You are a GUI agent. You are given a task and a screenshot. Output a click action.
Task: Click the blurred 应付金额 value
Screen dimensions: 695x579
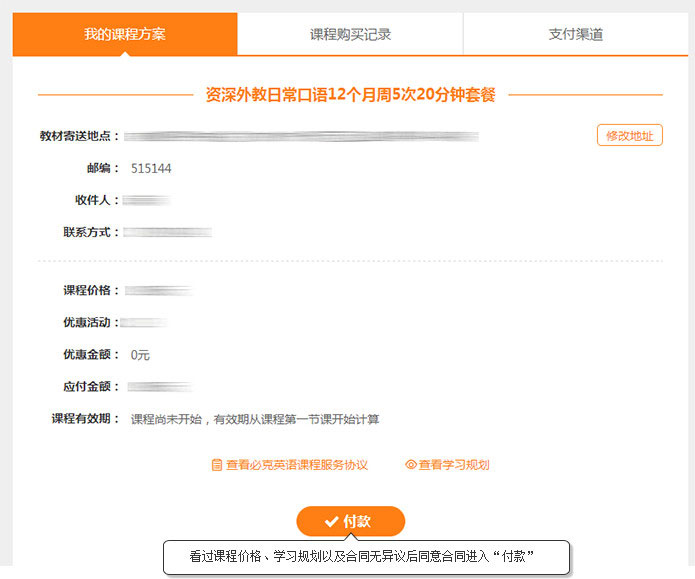(x=160, y=387)
